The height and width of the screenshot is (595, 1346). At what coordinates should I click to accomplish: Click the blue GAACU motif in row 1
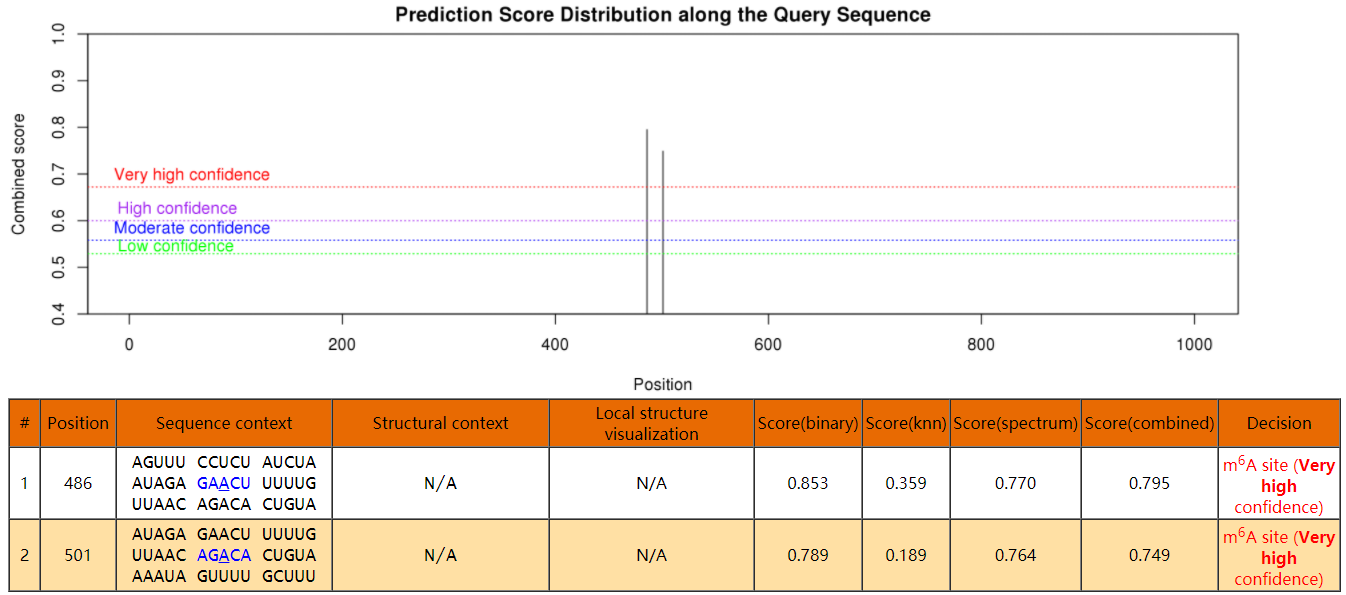click(224, 482)
